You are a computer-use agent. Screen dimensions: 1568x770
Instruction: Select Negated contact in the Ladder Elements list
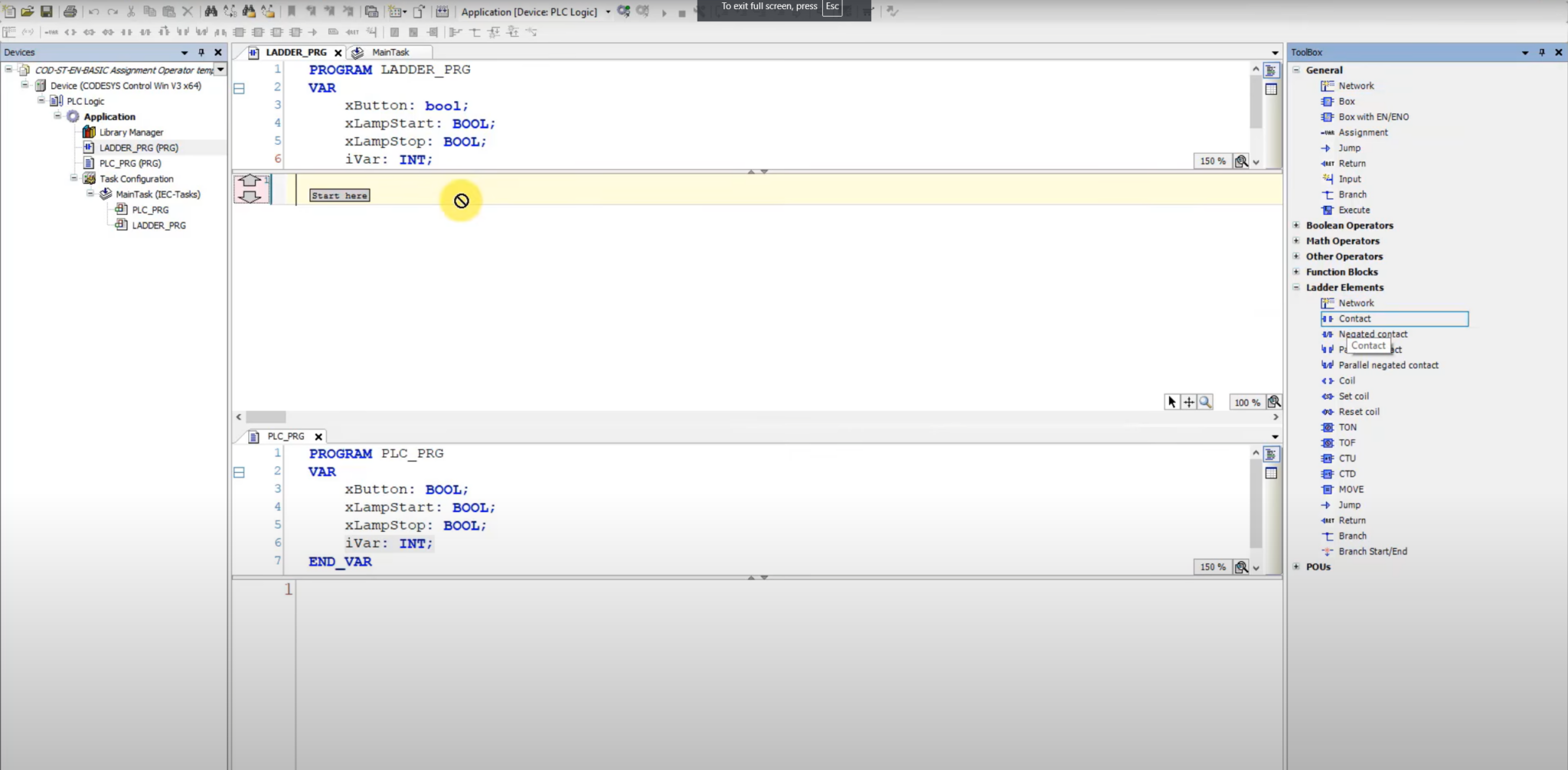[1372, 334]
